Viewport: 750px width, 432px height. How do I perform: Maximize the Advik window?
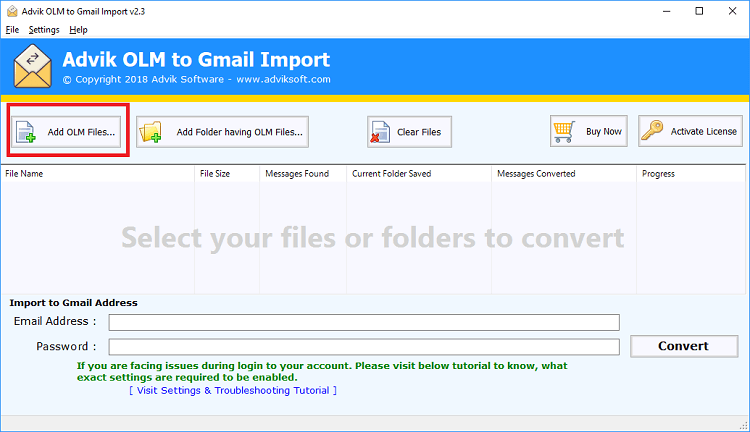[699, 11]
